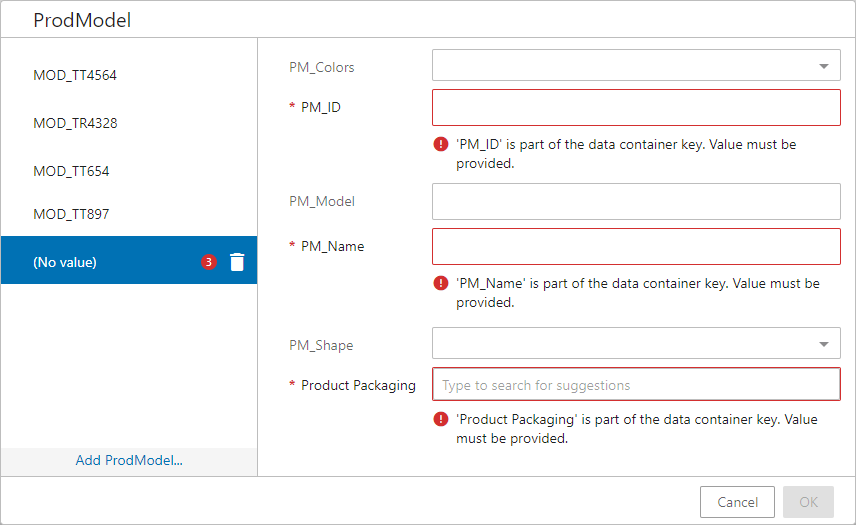Focus the PM_ID input field
The width and height of the screenshot is (856, 525).
pyautogui.click(x=636, y=108)
